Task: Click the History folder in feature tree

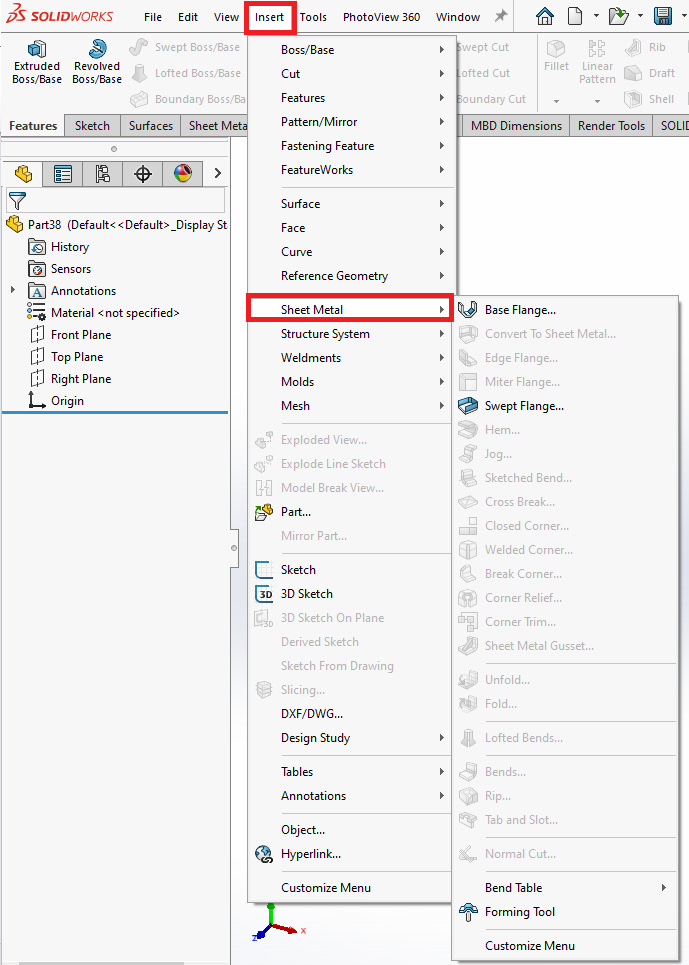Action: click(x=58, y=247)
